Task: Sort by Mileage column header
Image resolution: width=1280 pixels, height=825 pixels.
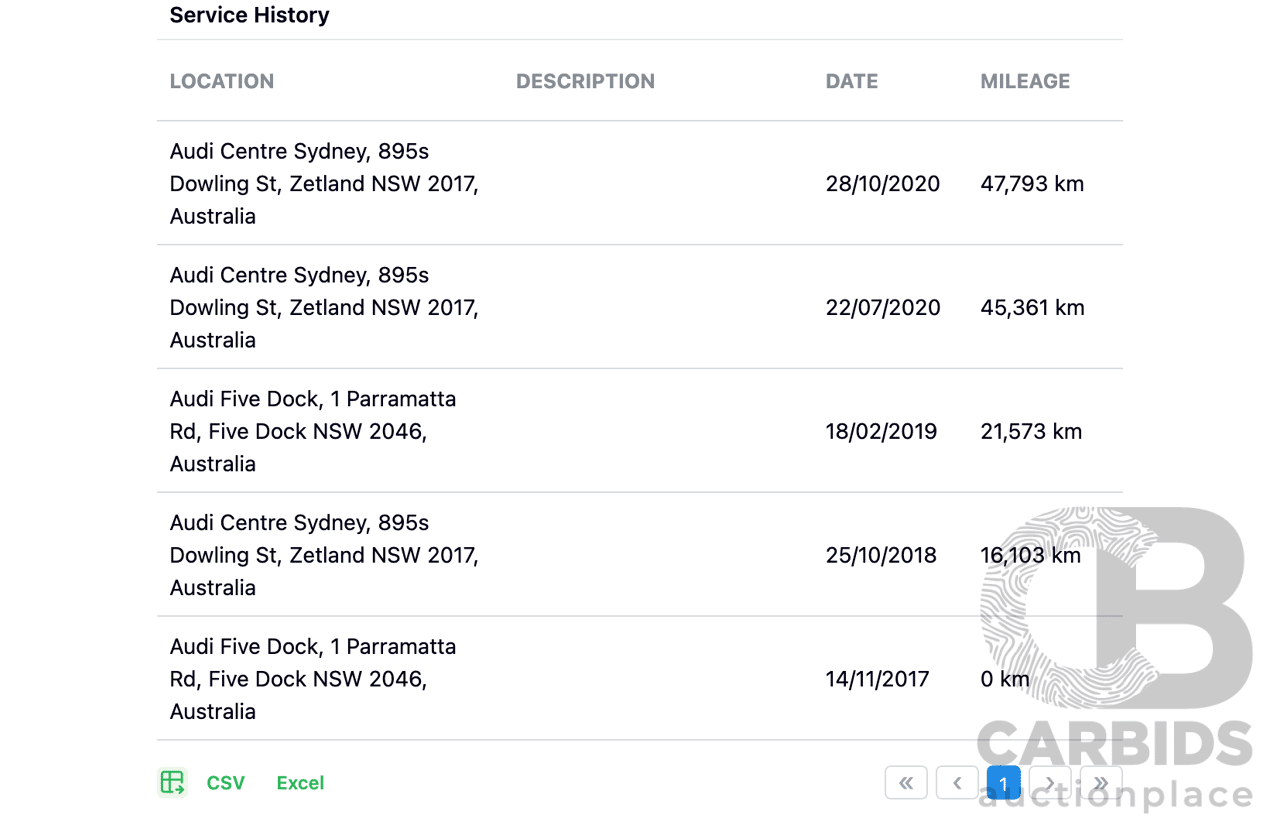Action: coord(1025,81)
